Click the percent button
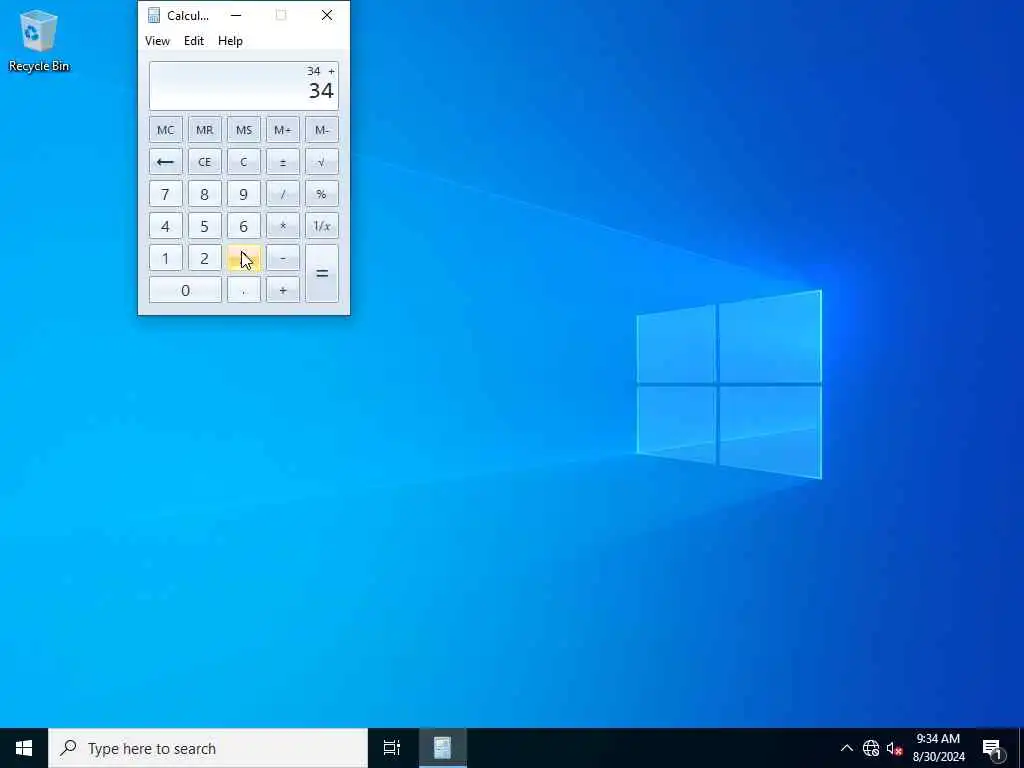Viewport: 1024px width, 768px height. pyautogui.click(x=321, y=194)
